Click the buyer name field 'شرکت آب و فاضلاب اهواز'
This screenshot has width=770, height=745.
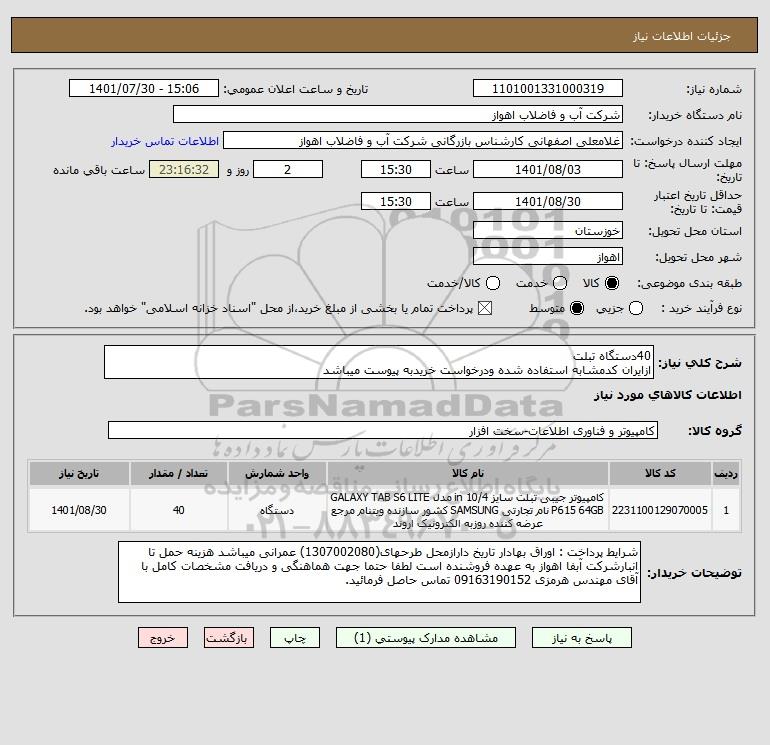tap(398, 114)
